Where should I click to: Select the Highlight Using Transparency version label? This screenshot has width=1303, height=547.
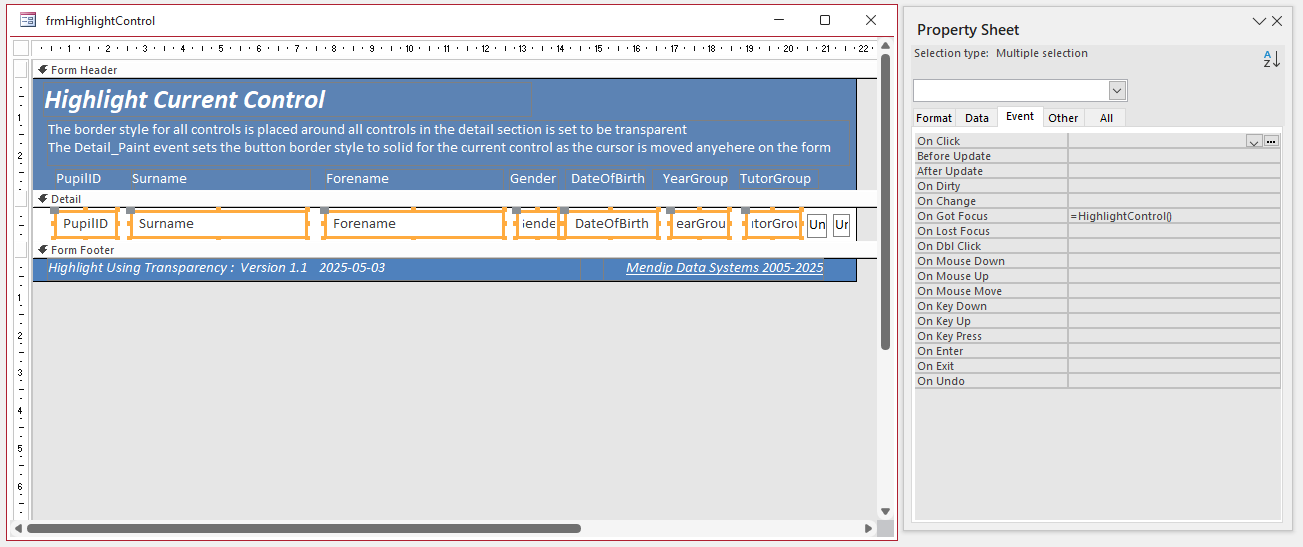point(216,268)
